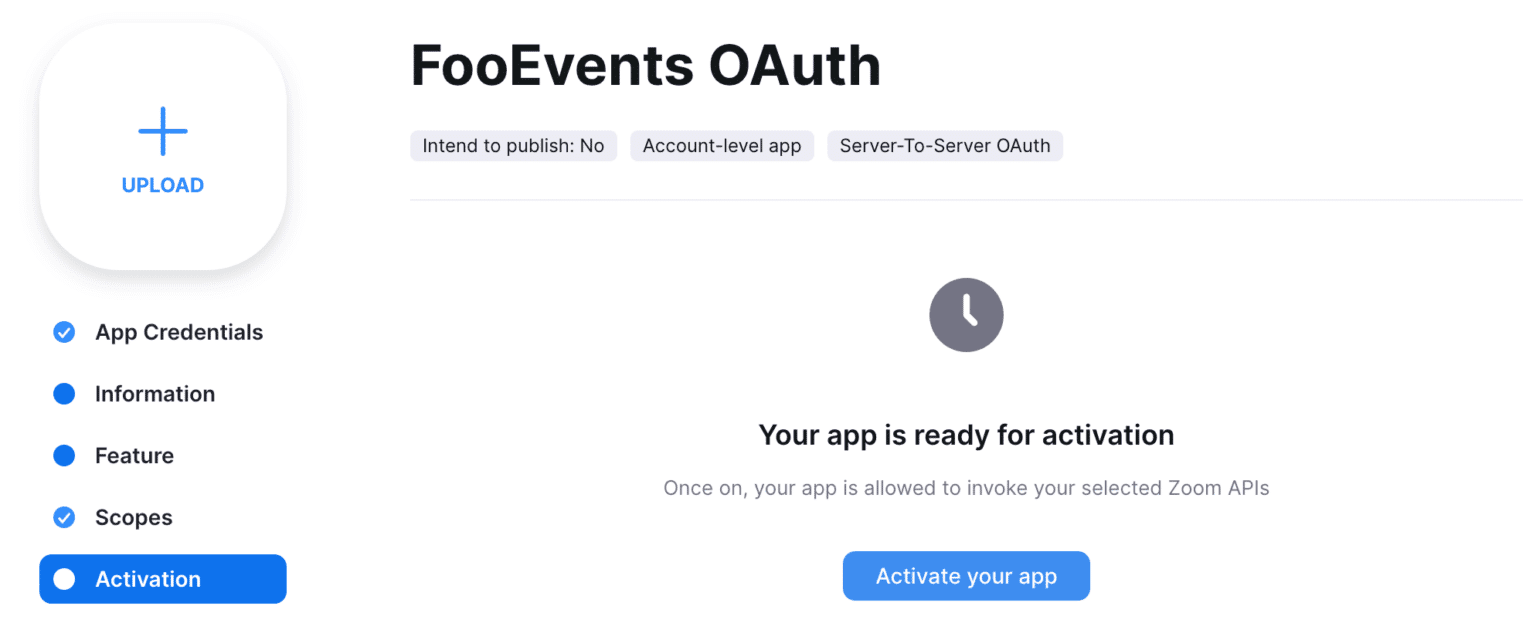Click the blue dot icon next to Information
The image size is (1536, 630).
click(63, 394)
